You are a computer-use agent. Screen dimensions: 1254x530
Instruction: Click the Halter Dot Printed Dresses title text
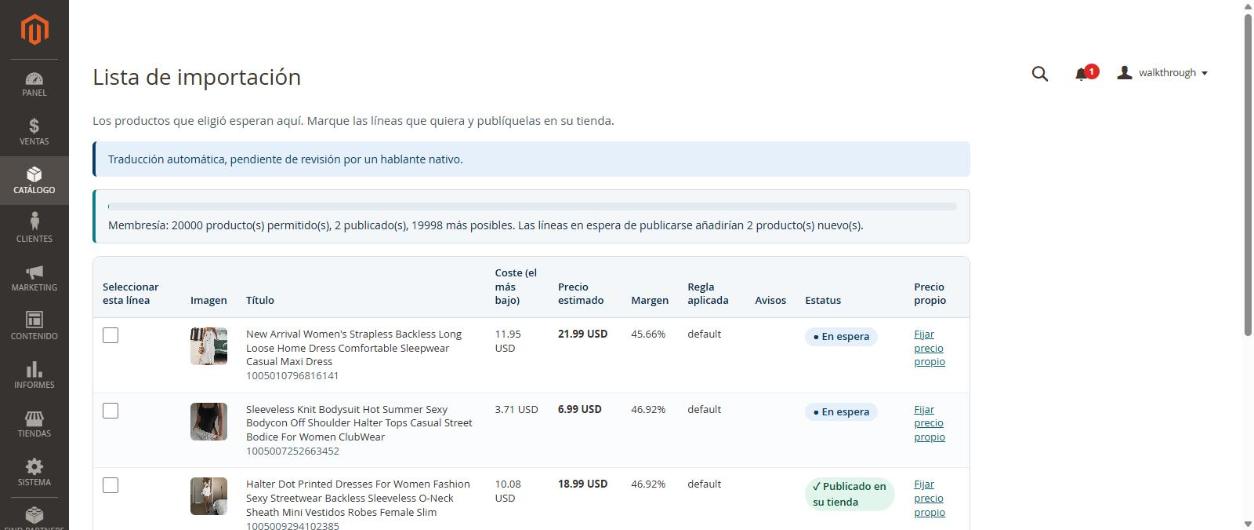[x=358, y=498]
